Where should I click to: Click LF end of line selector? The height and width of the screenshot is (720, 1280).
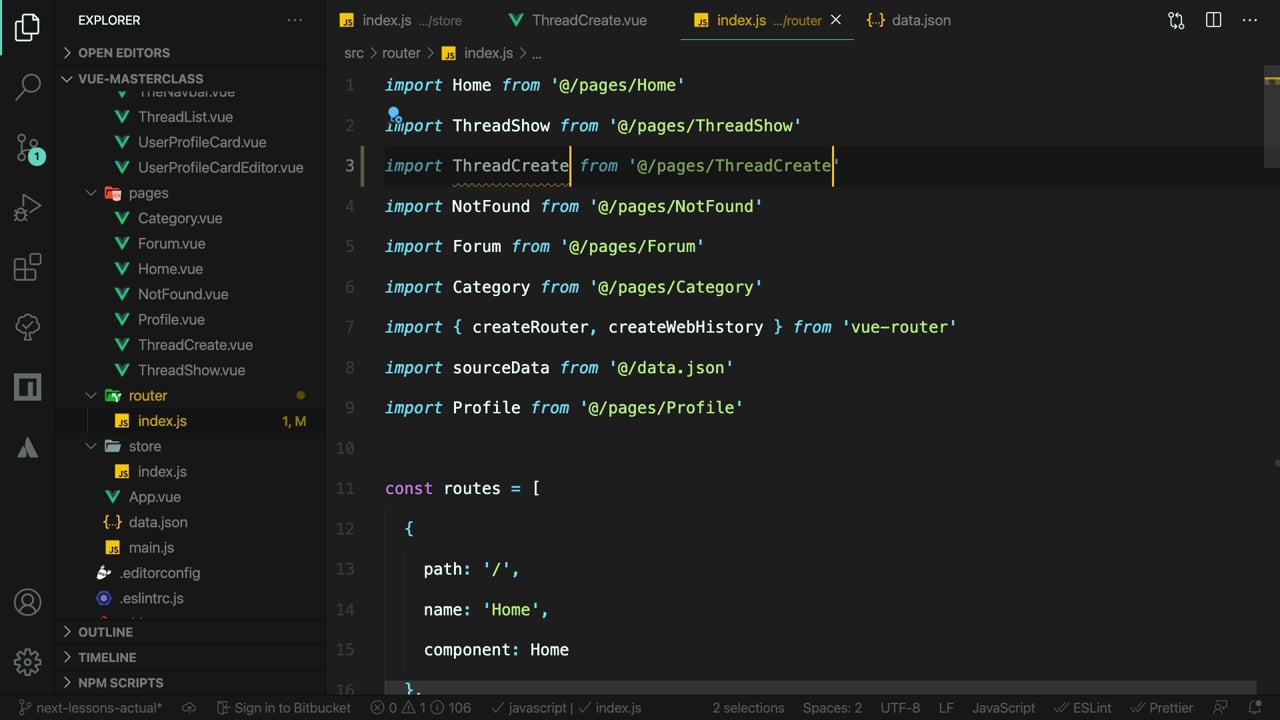coord(946,708)
